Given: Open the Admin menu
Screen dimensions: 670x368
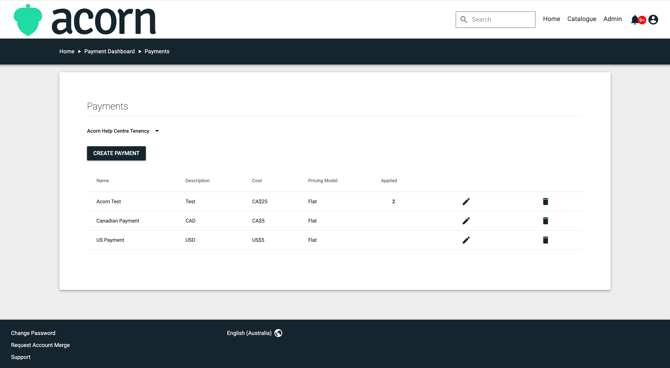Looking at the screenshot, I should pyautogui.click(x=612, y=19).
